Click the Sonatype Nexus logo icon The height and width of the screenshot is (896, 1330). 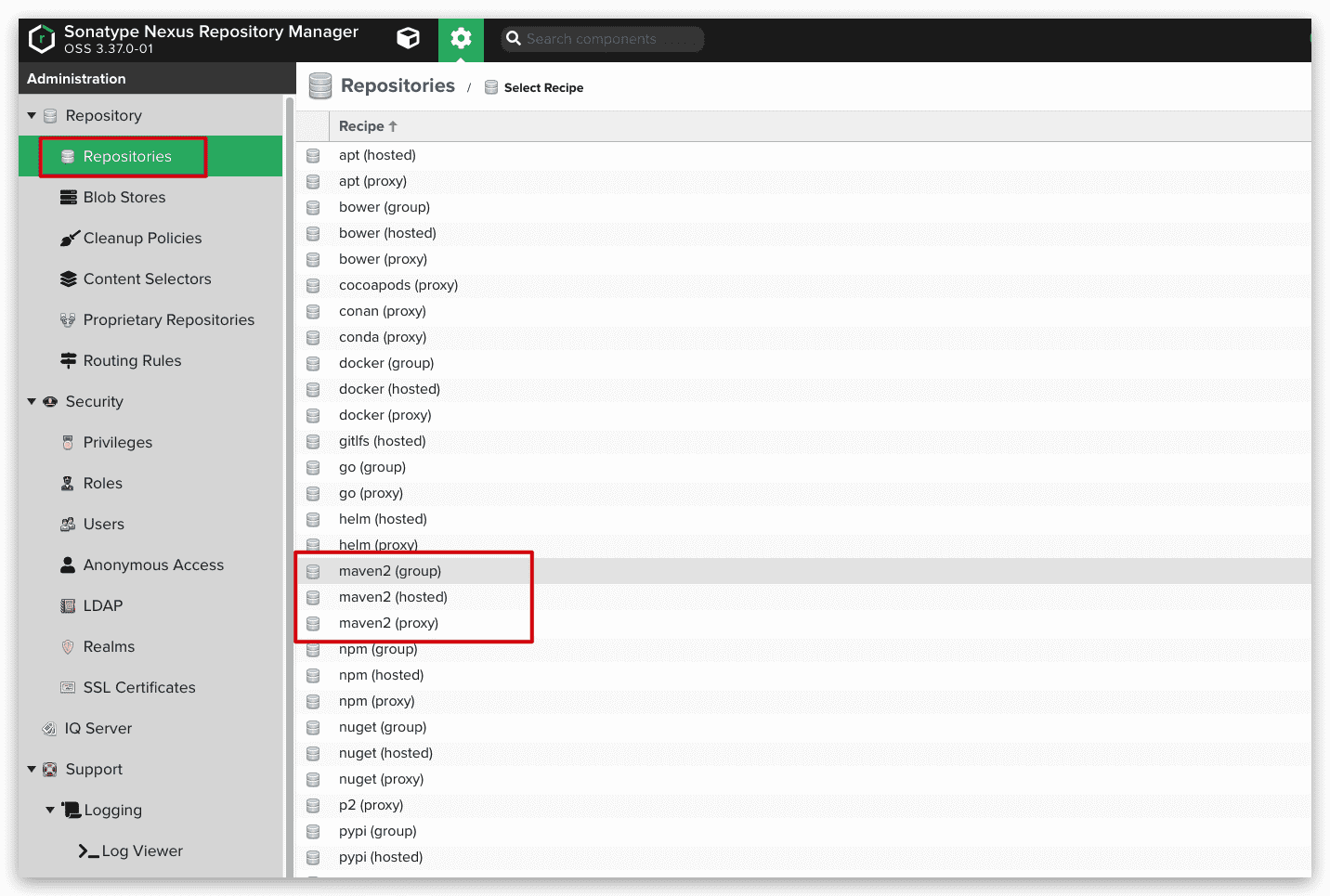pyautogui.click(x=42, y=39)
